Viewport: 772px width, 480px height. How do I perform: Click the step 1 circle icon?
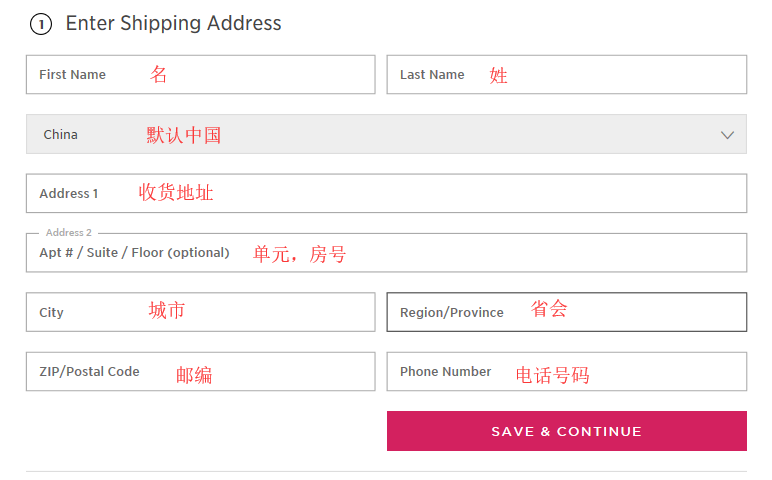point(41,25)
